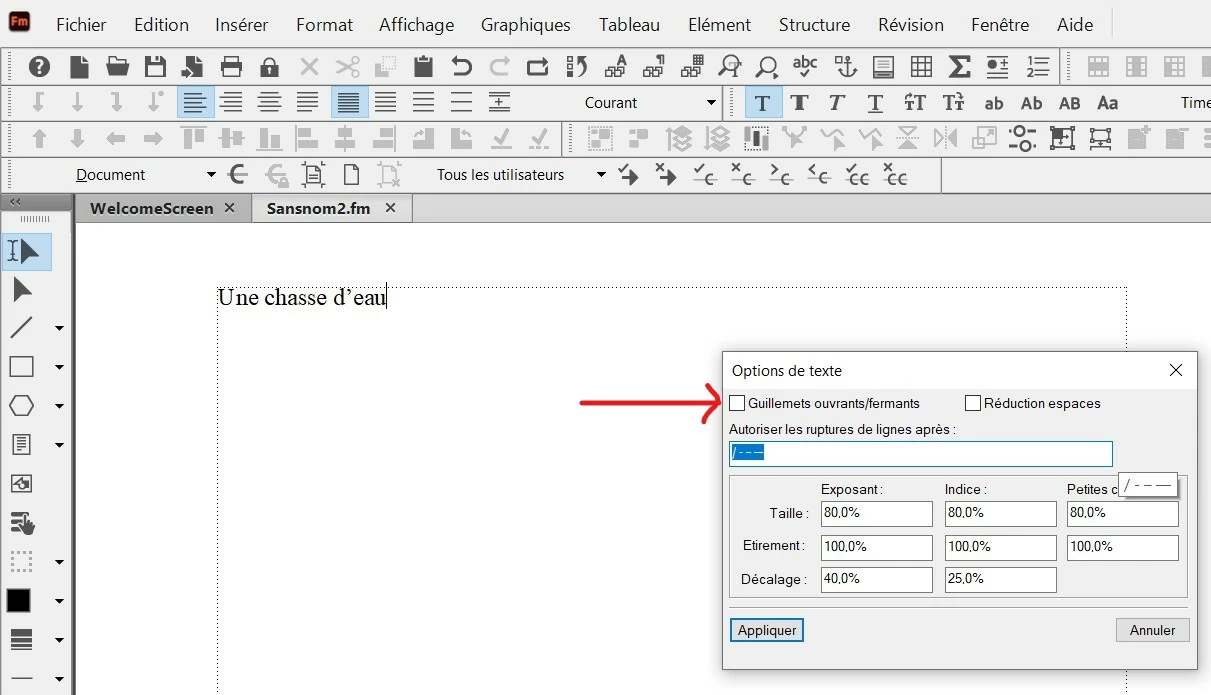Apply bold text format
The width and height of the screenshot is (1211, 695).
(799, 103)
